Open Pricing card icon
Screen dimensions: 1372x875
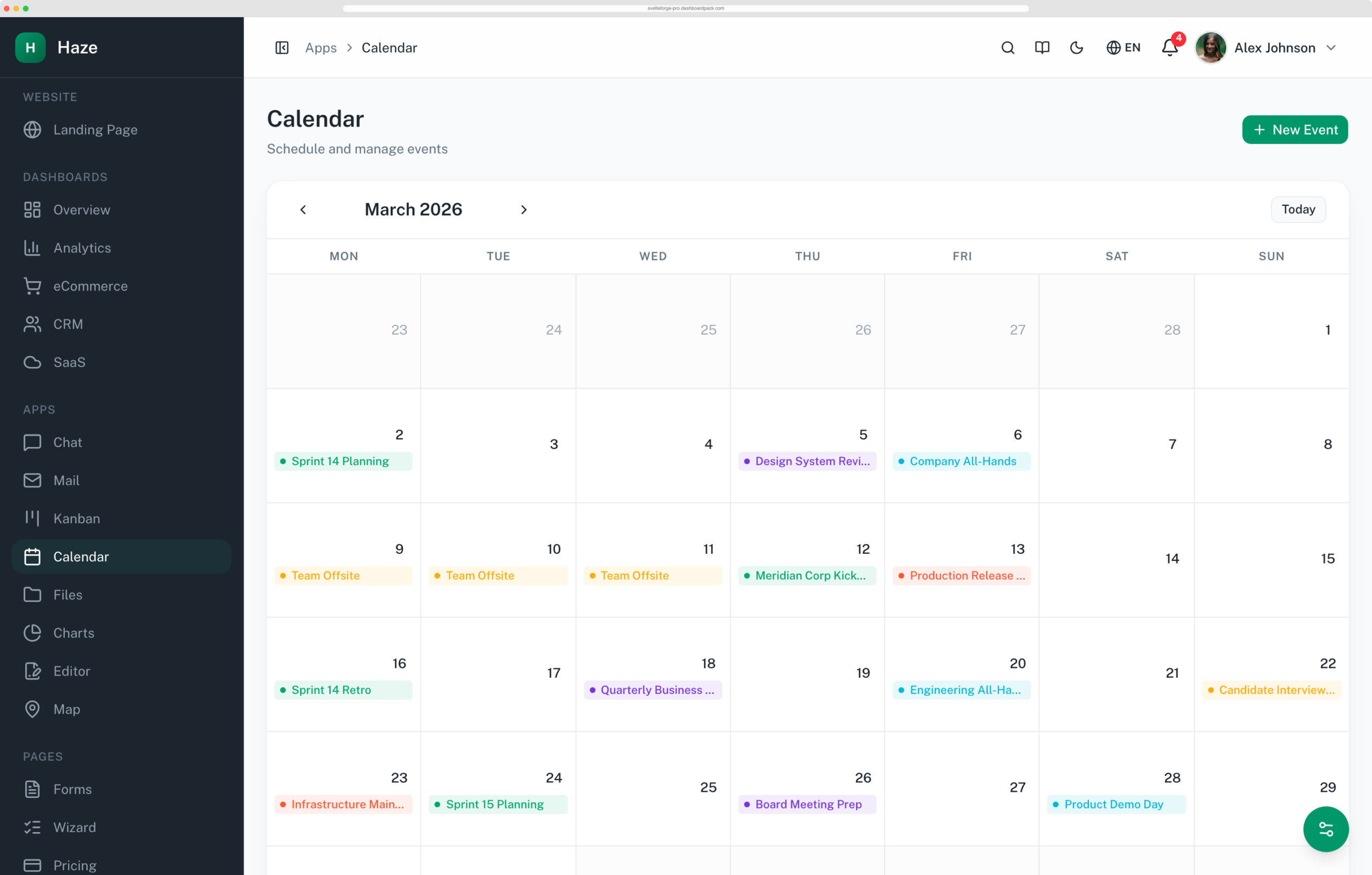coord(33,865)
